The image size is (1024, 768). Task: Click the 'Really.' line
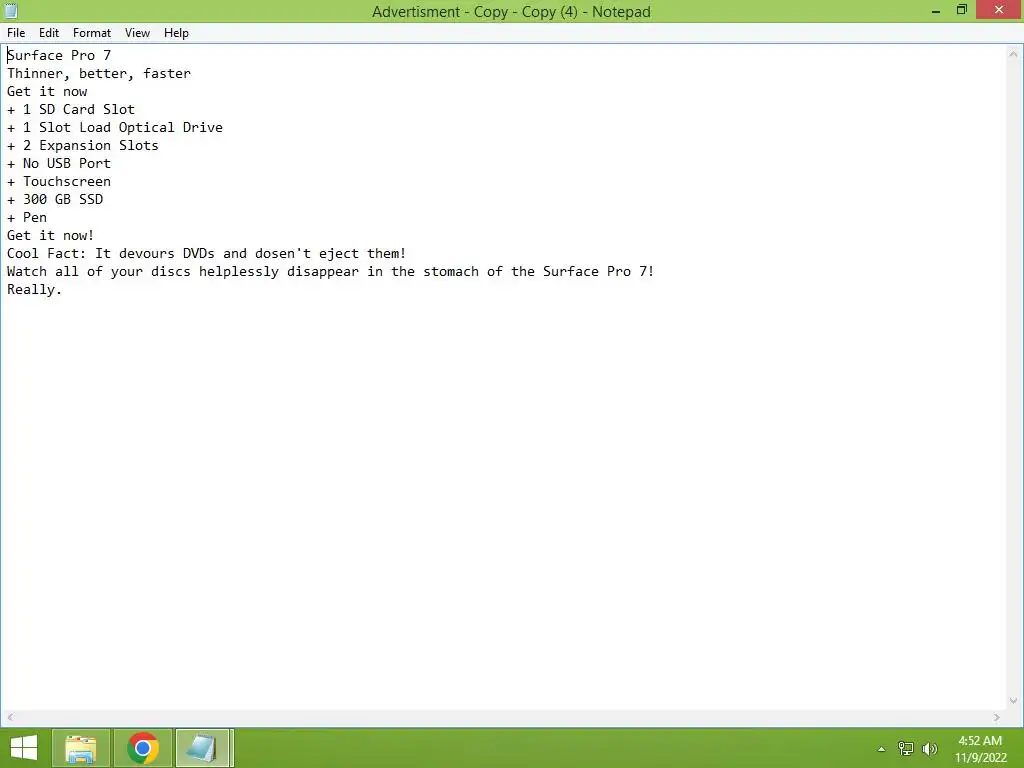click(x=34, y=289)
